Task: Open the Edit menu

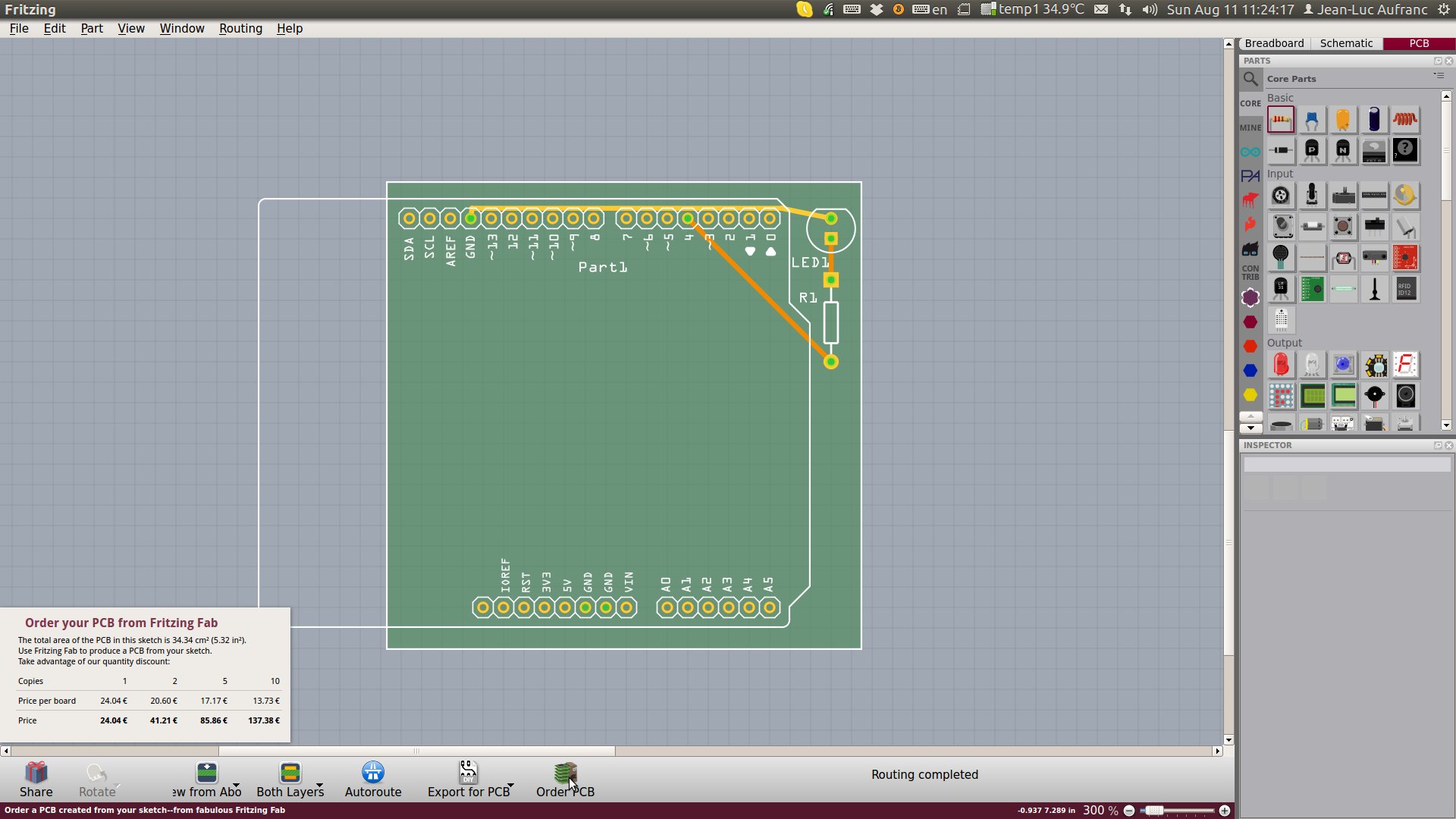Action: coord(54,28)
